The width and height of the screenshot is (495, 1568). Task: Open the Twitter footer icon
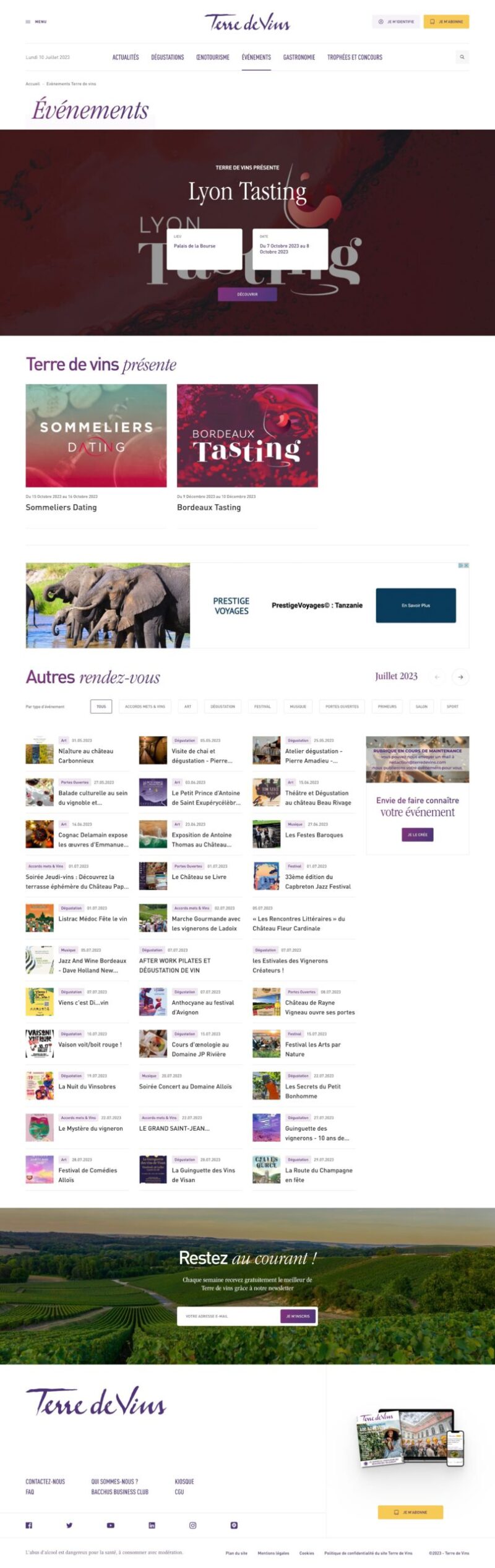(x=69, y=1525)
